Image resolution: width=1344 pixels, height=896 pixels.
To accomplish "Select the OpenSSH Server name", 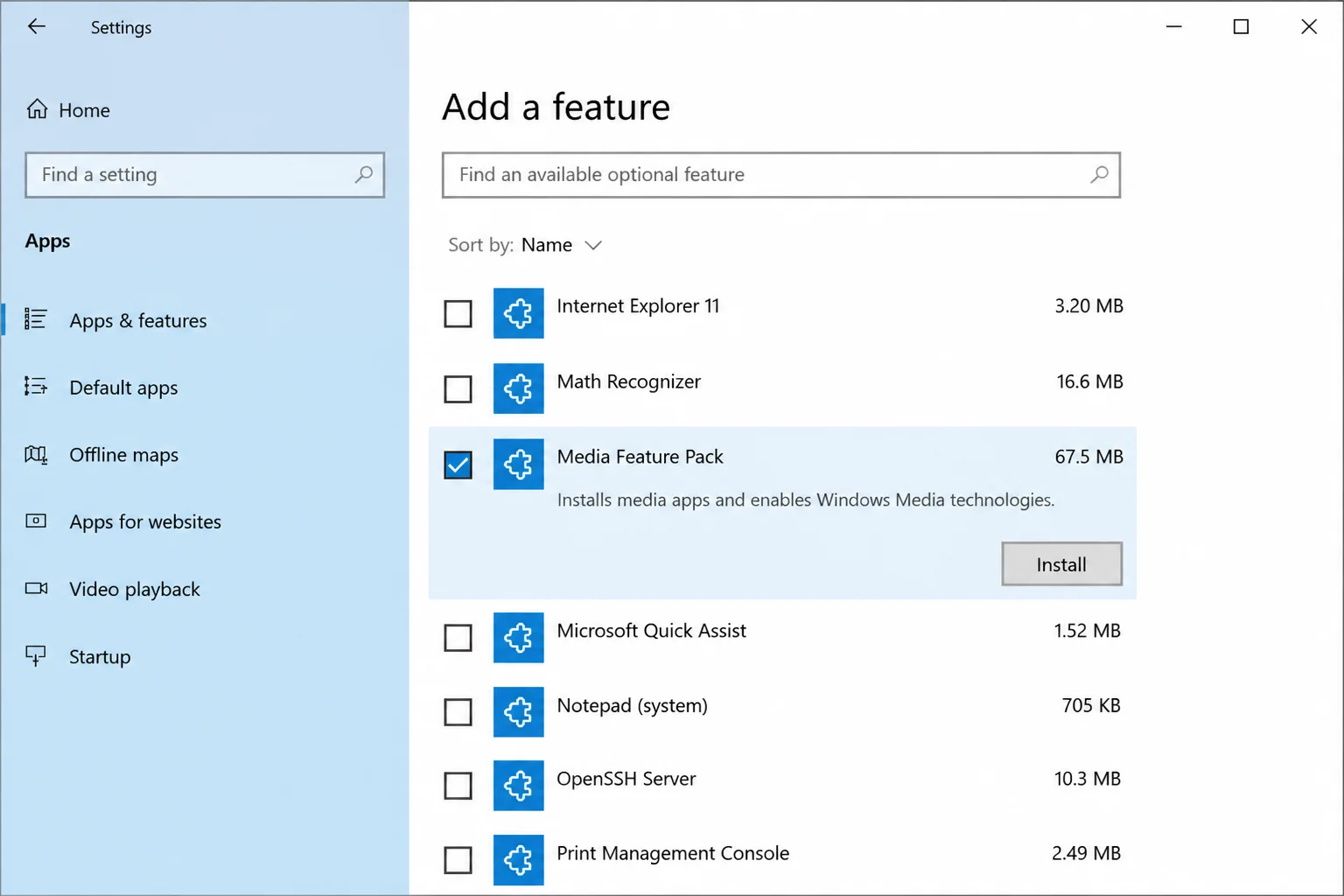I will [626, 779].
